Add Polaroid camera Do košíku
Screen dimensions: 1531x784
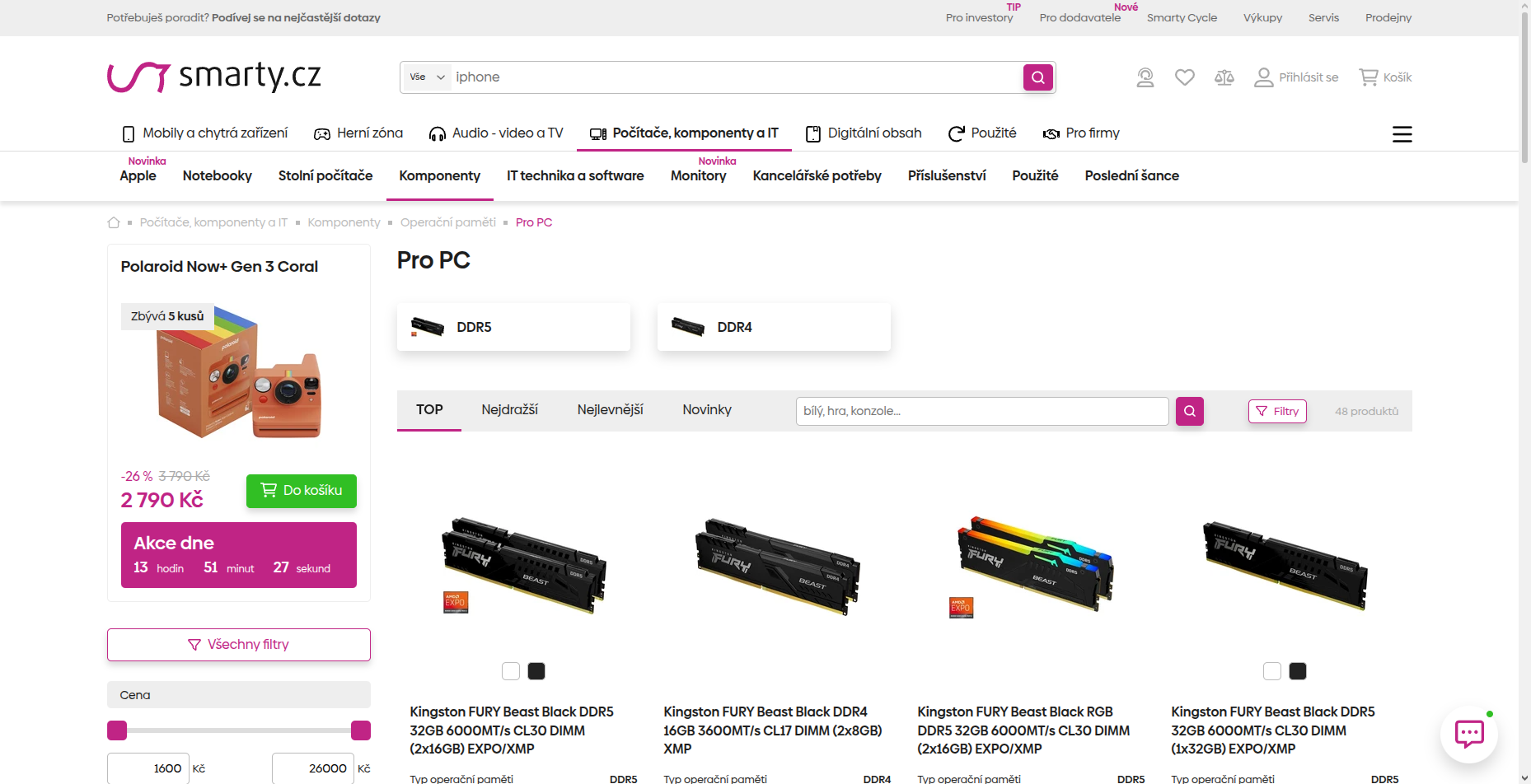click(302, 491)
